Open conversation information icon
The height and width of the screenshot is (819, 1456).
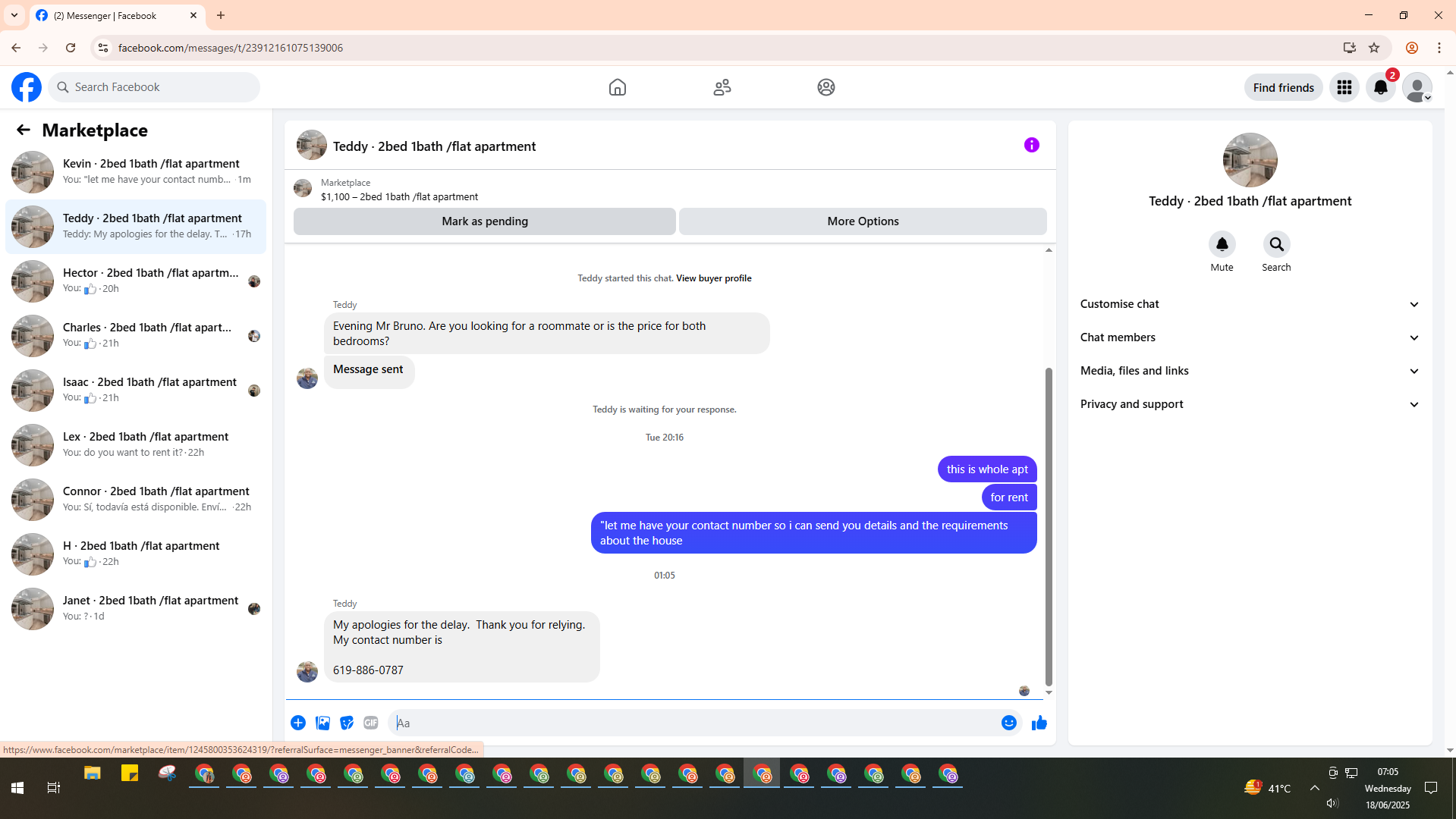pyautogui.click(x=1032, y=145)
